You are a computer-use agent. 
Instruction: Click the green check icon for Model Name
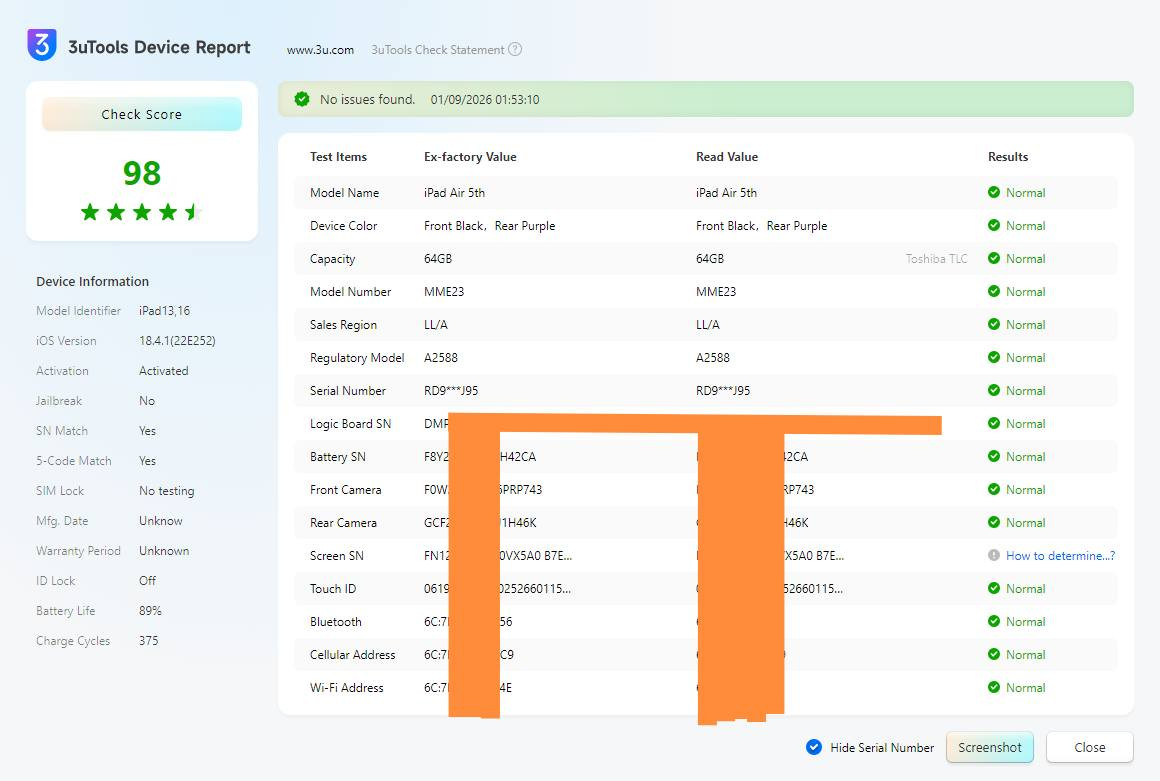[993, 193]
